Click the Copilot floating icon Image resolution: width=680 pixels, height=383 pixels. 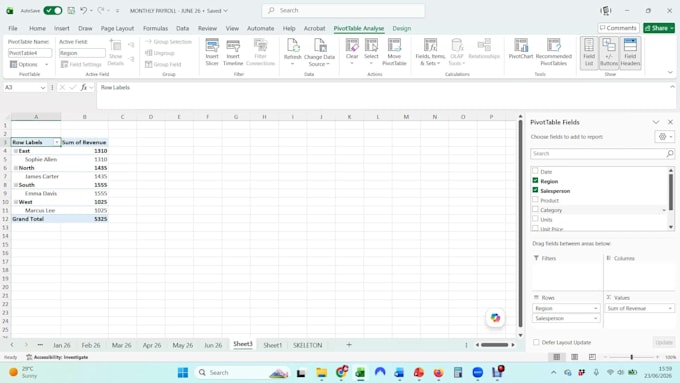[495, 318]
